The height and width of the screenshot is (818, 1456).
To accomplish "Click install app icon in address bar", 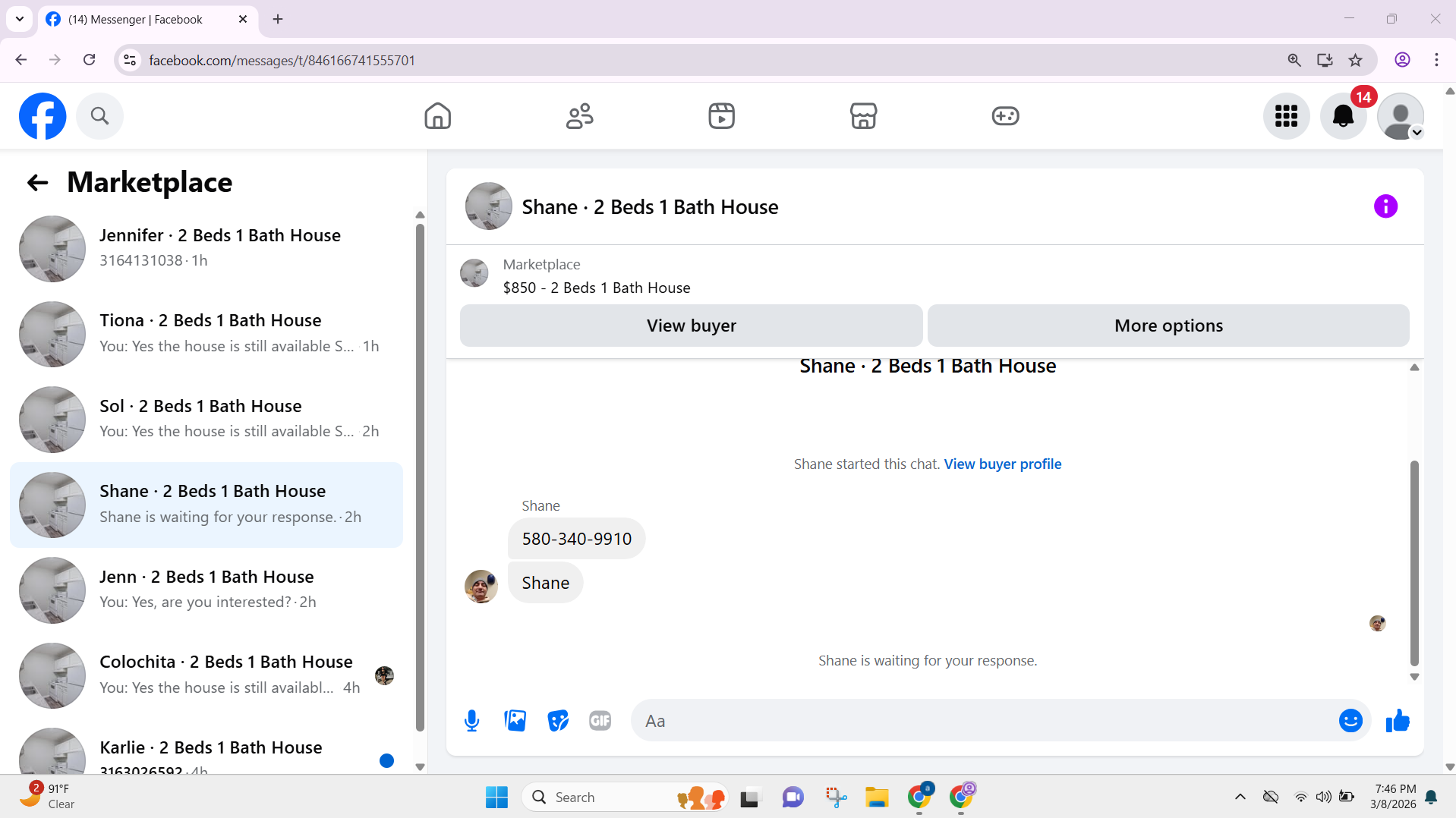I will tap(1325, 60).
